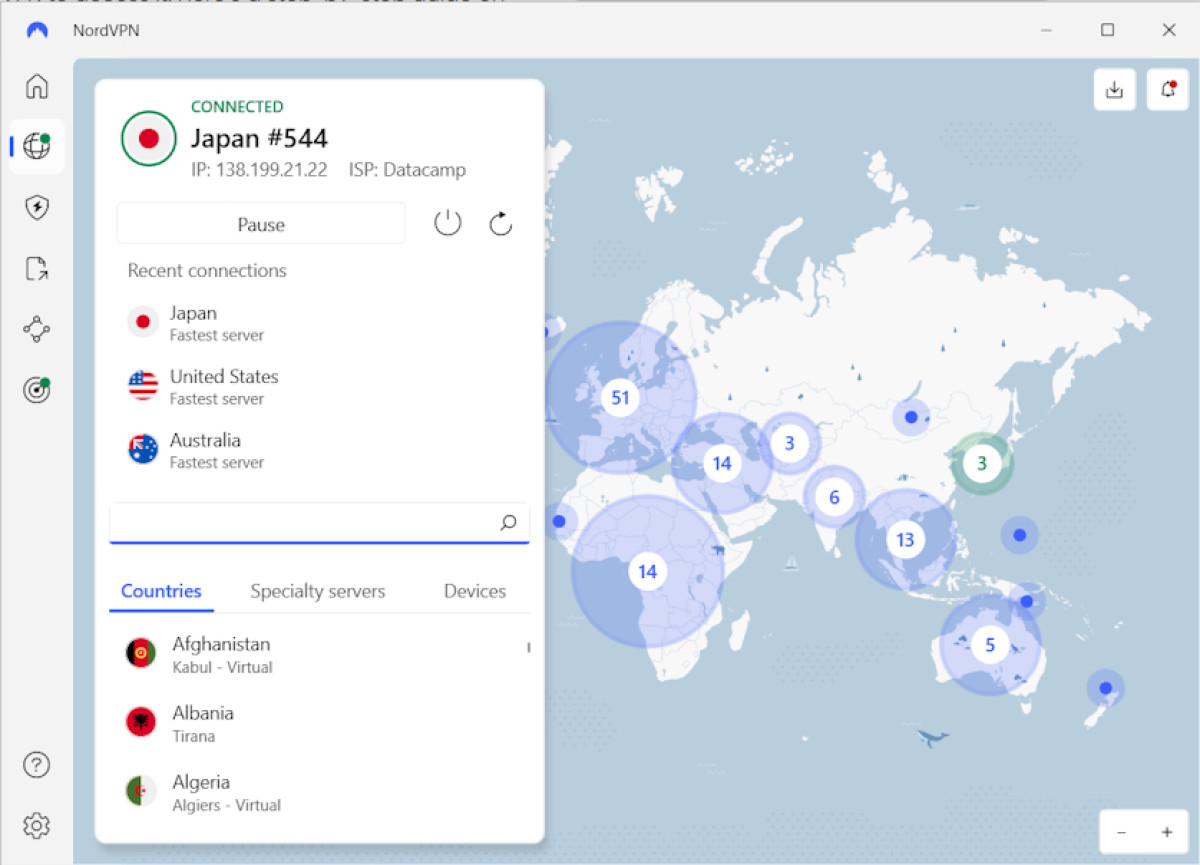The height and width of the screenshot is (865, 1200).
Task: Click the New Zealand server dot
Action: (x=1105, y=688)
